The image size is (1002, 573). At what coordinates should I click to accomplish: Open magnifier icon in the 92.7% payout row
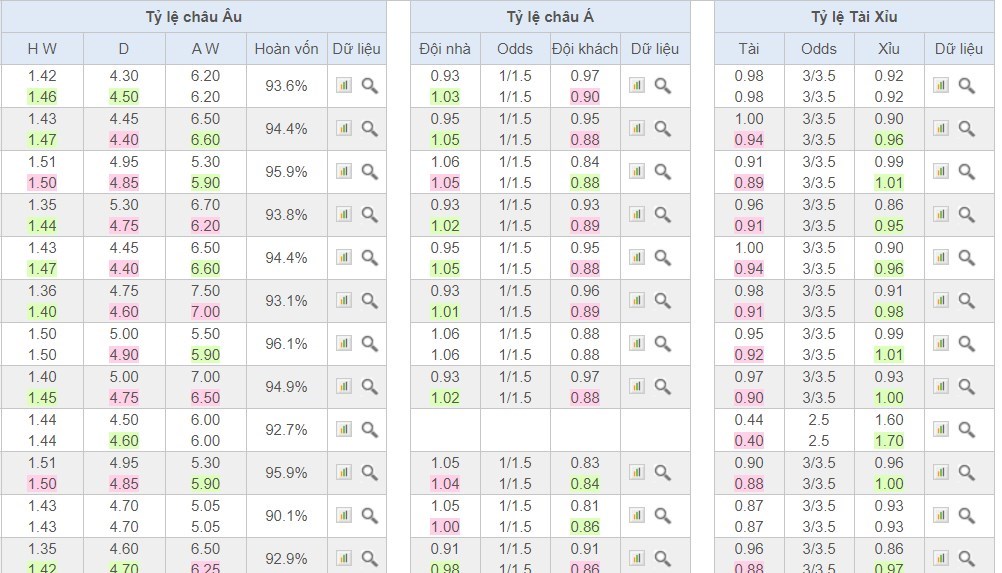369,429
